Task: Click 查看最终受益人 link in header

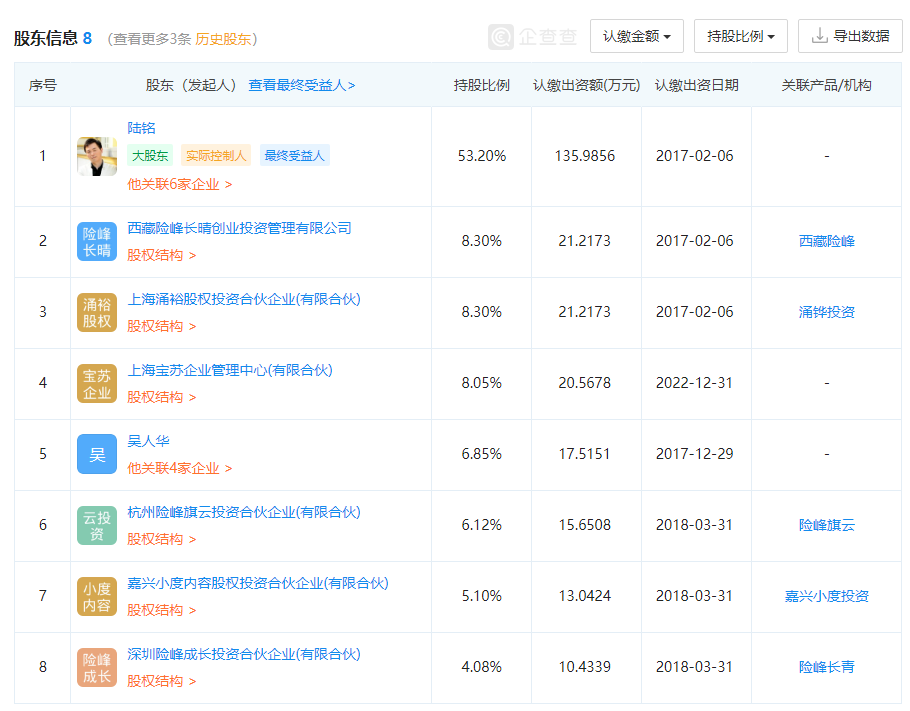Action: (301, 85)
